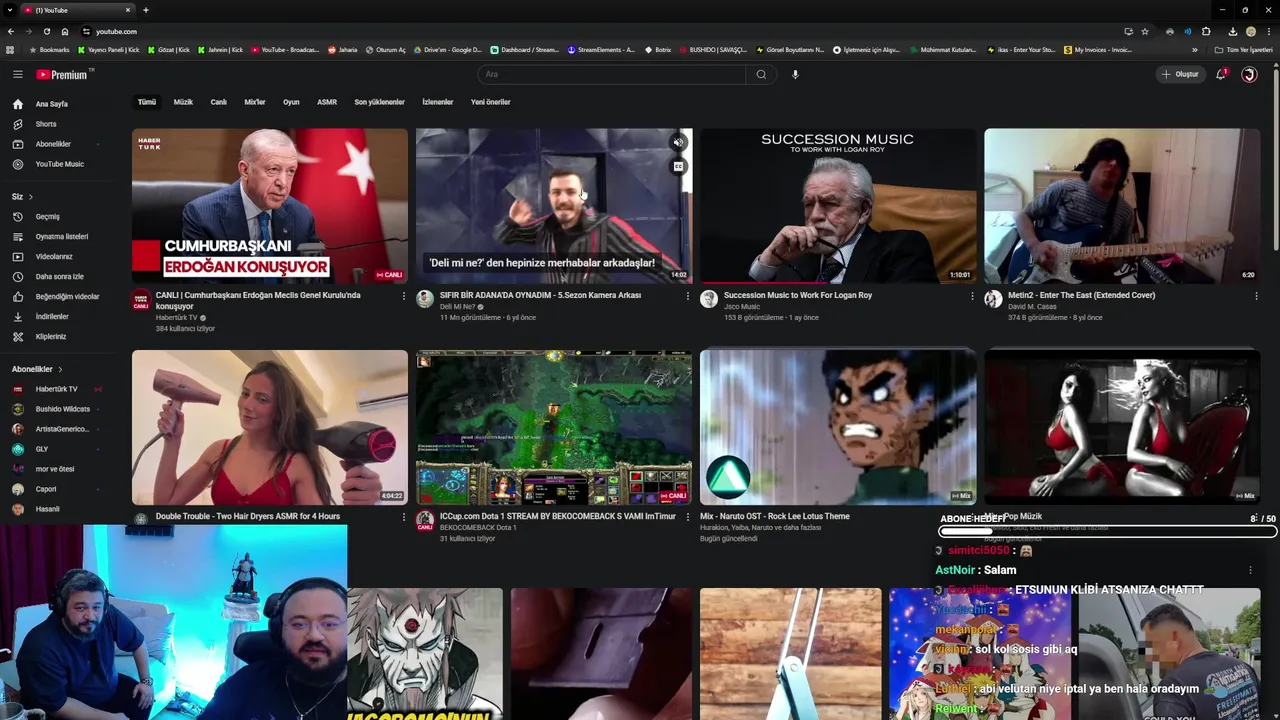Image resolution: width=1280 pixels, height=720 pixels.
Task: Start voice search with the microphone icon
Action: (x=795, y=74)
